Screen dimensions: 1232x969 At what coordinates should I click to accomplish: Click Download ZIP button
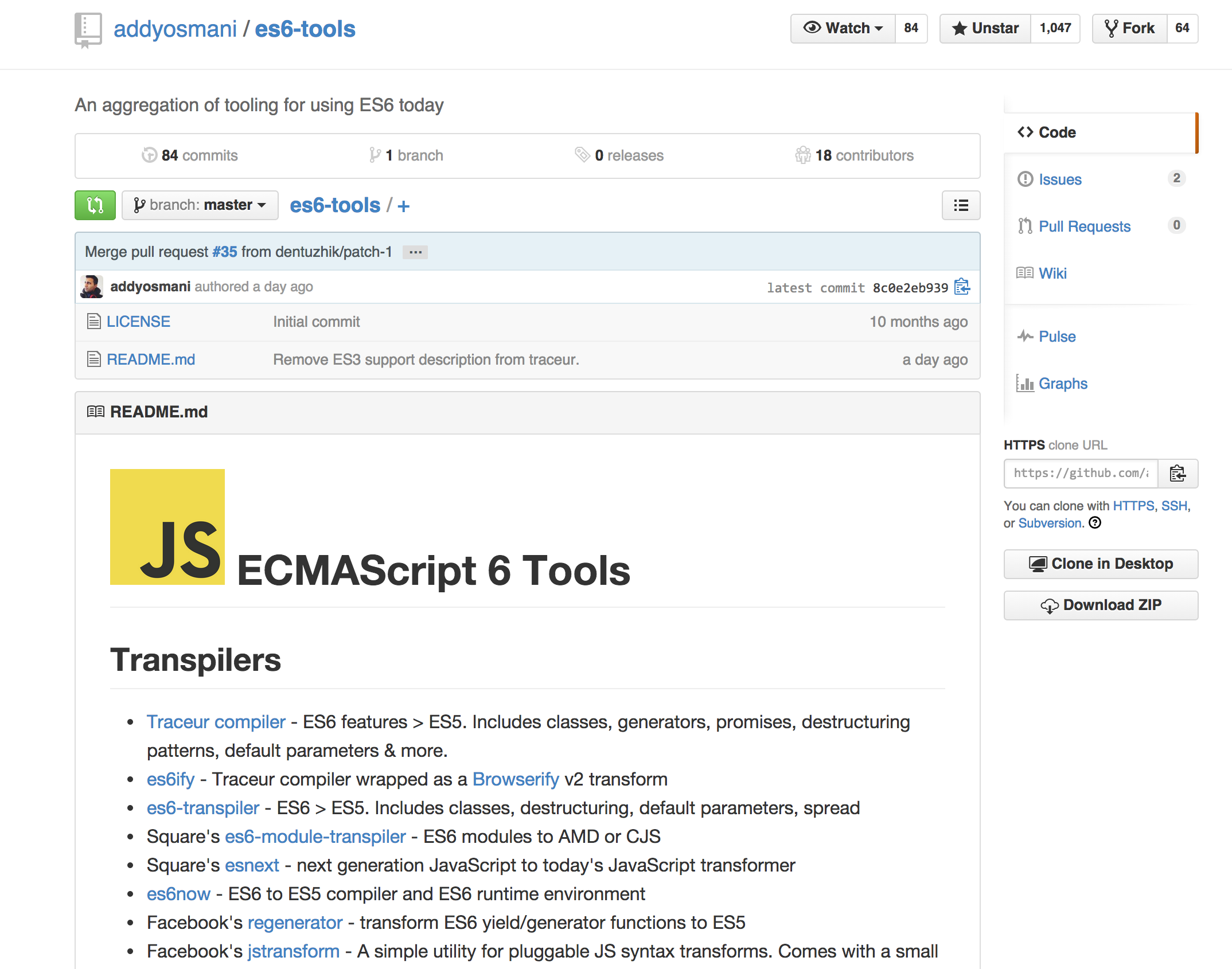coord(1101,605)
